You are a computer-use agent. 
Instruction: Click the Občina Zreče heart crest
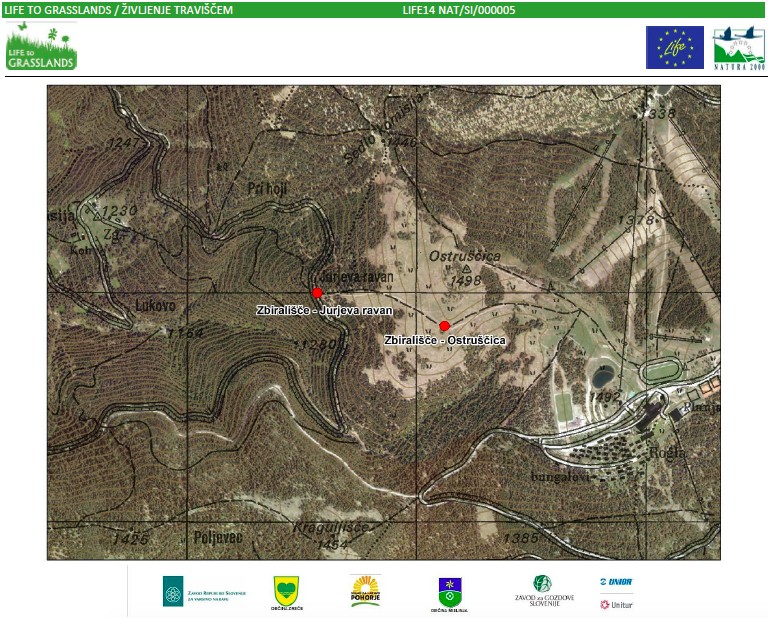(286, 591)
